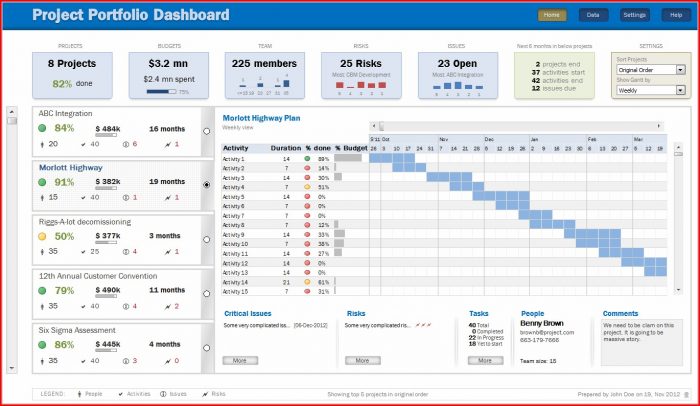This screenshot has width=700, height=406.
Task: Switch to the Data tab
Action: coord(593,15)
